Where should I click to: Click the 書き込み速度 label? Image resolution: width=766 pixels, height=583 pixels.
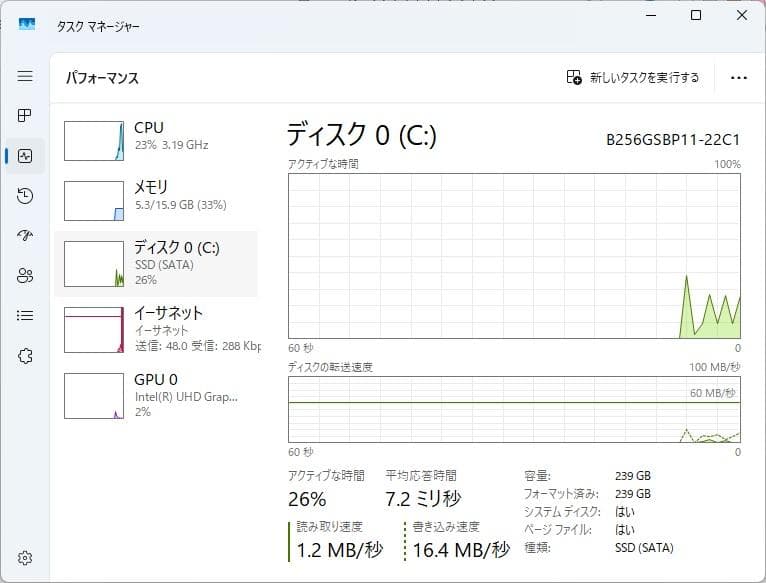click(446, 527)
